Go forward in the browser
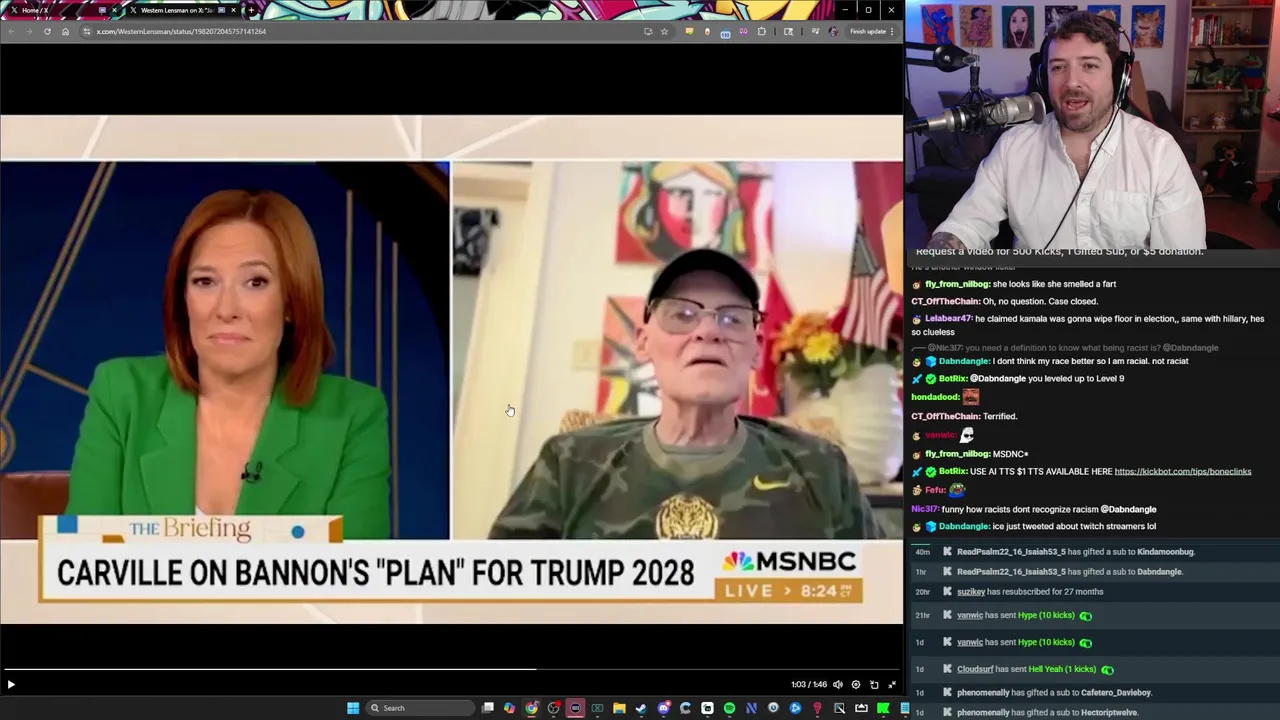 coord(29,31)
